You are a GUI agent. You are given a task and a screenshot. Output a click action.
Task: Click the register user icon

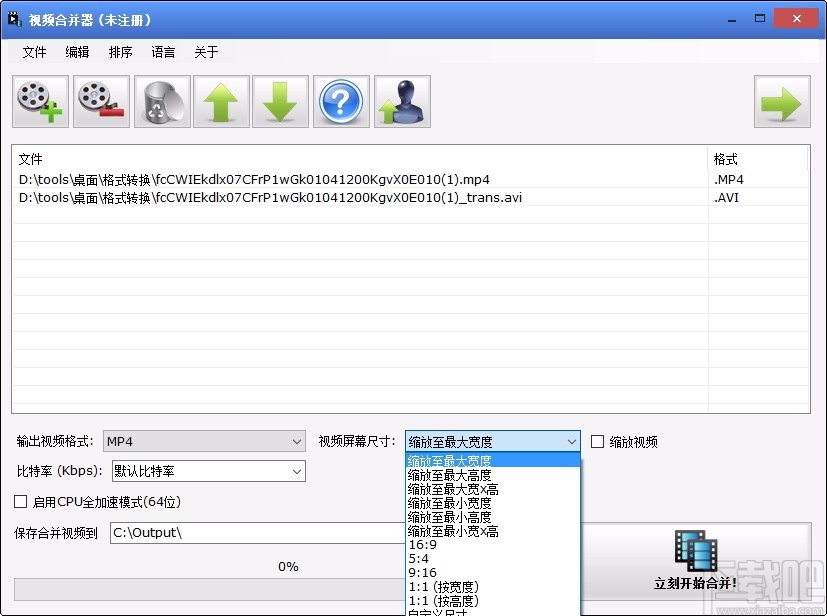[400, 101]
